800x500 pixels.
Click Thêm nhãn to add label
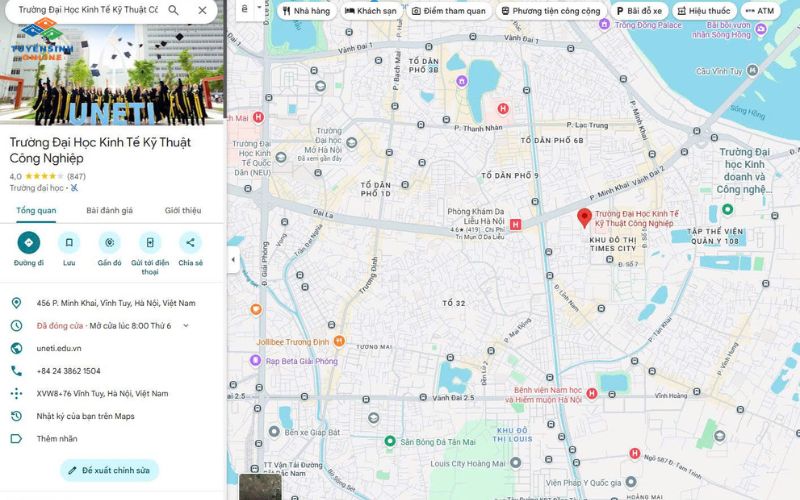pyautogui.click(x=57, y=439)
